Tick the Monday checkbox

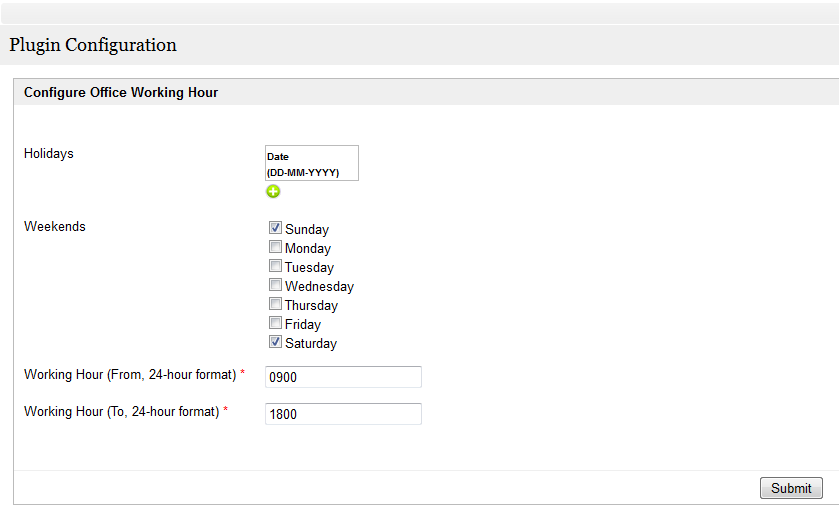(x=275, y=247)
